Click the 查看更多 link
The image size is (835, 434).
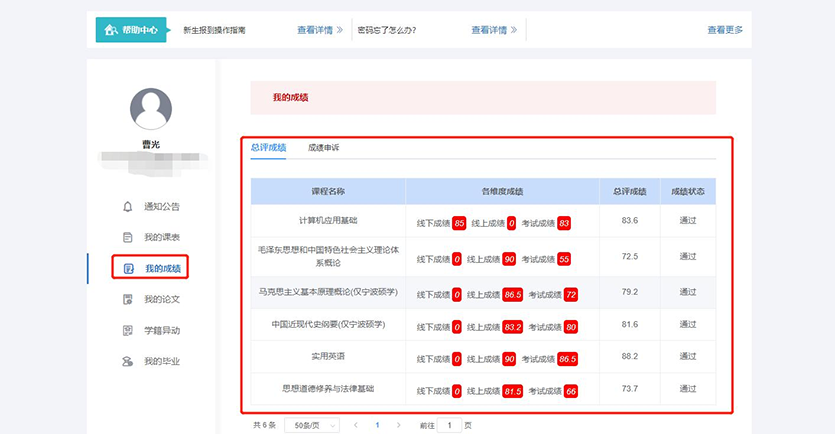(x=725, y=30)
